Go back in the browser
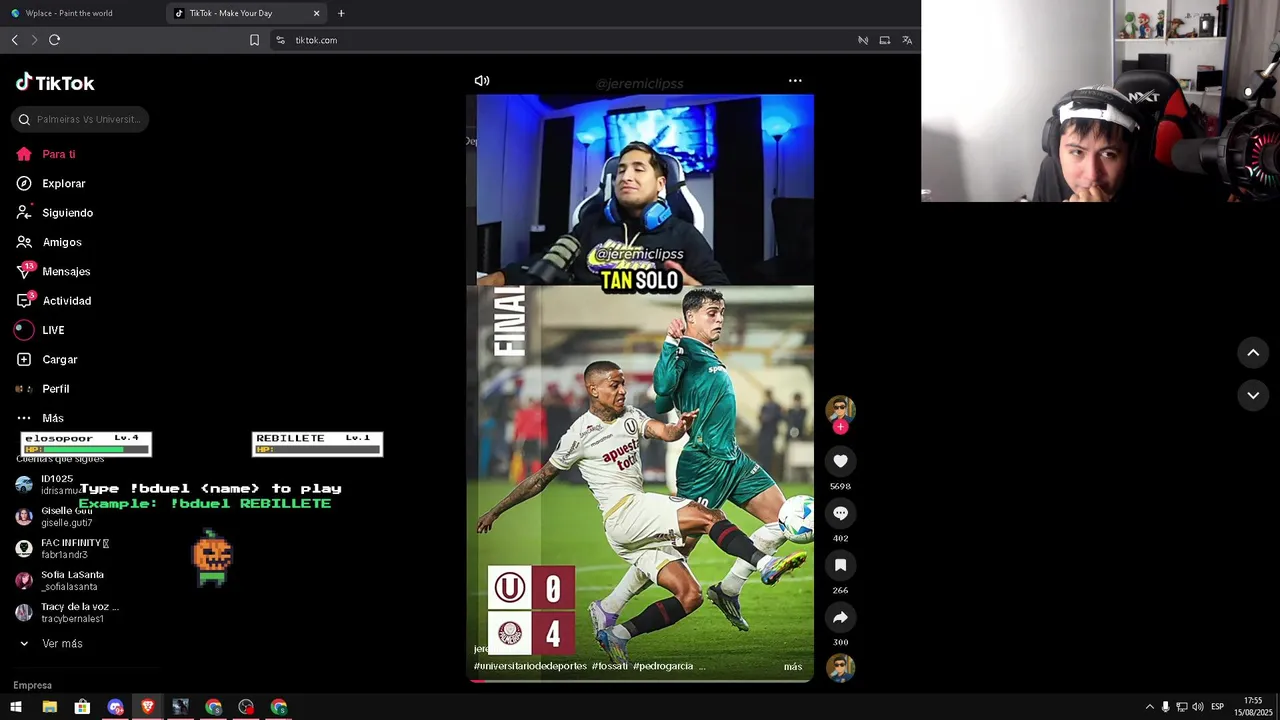This screenshot has height=720, width=1280. coord(14,40)
